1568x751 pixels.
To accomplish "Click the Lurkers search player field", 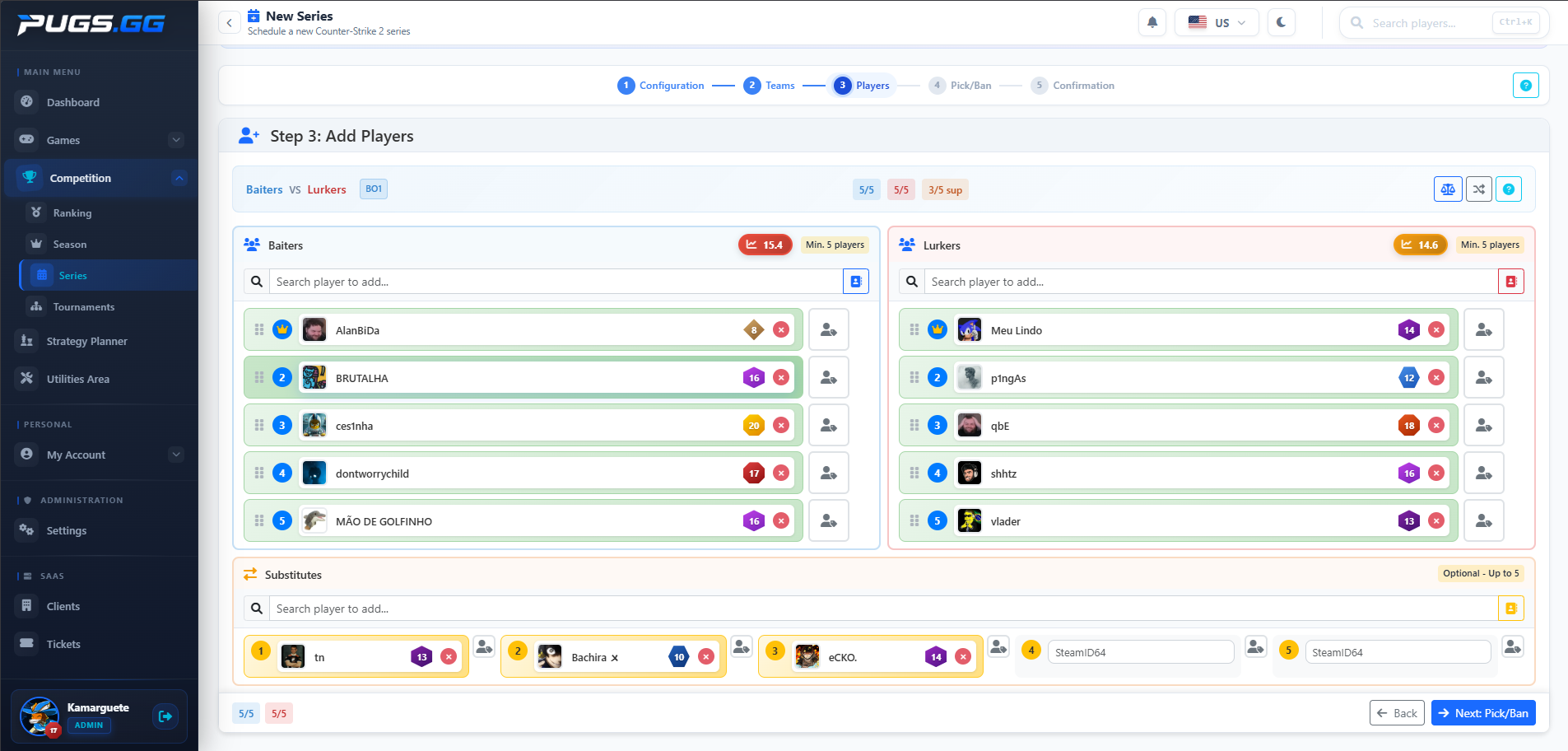I will click(1210, 282).
